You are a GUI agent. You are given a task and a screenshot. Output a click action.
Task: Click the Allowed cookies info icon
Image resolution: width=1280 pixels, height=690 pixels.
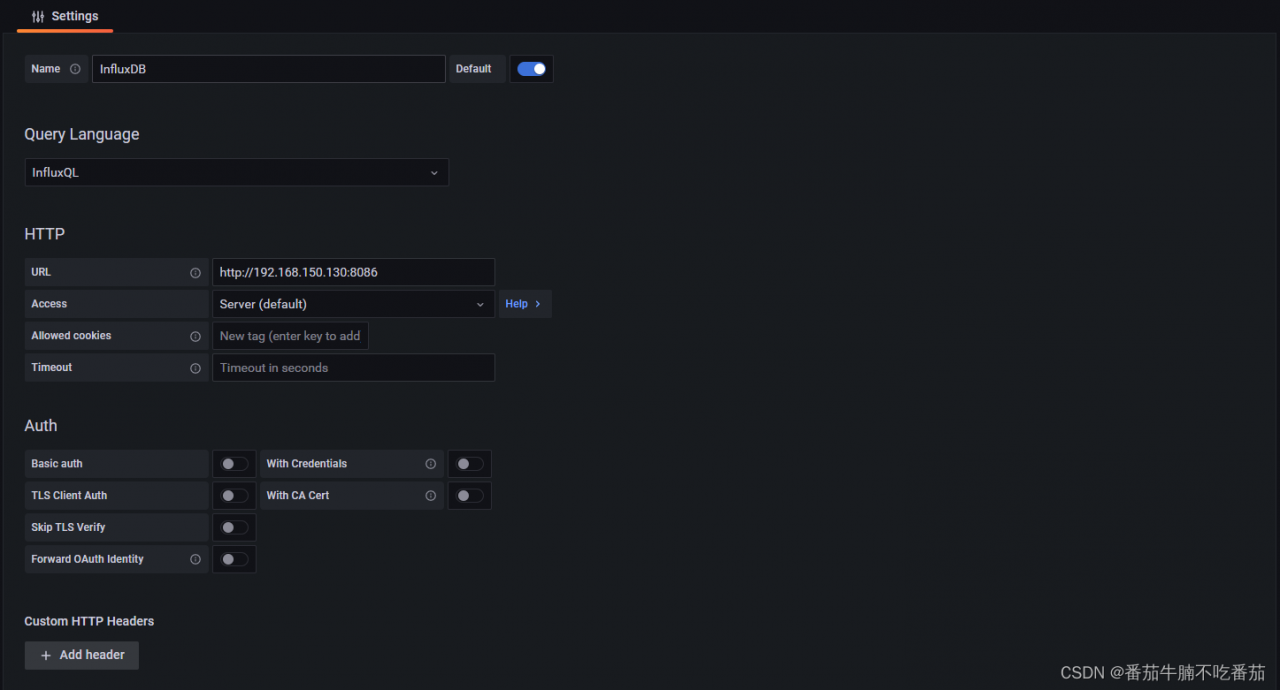coord(195,336)
